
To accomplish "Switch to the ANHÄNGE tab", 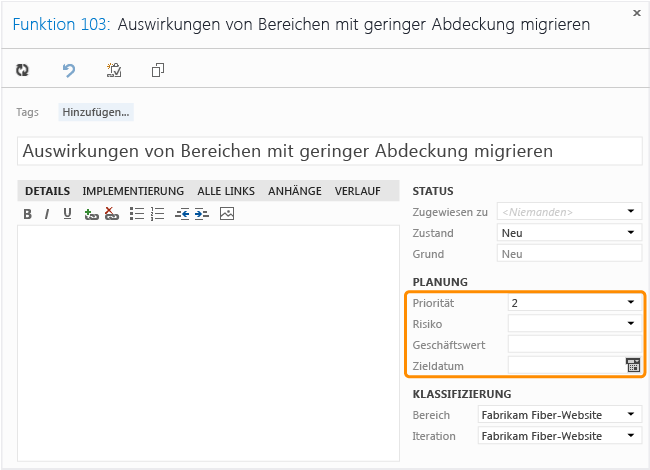I will point(295,191).
